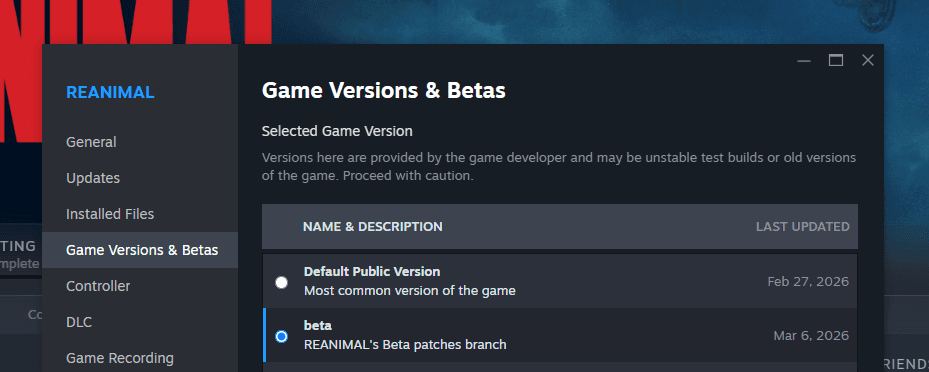Select the Default Public Version radio button
Screen dimensions: 929x372
[281, 283]
